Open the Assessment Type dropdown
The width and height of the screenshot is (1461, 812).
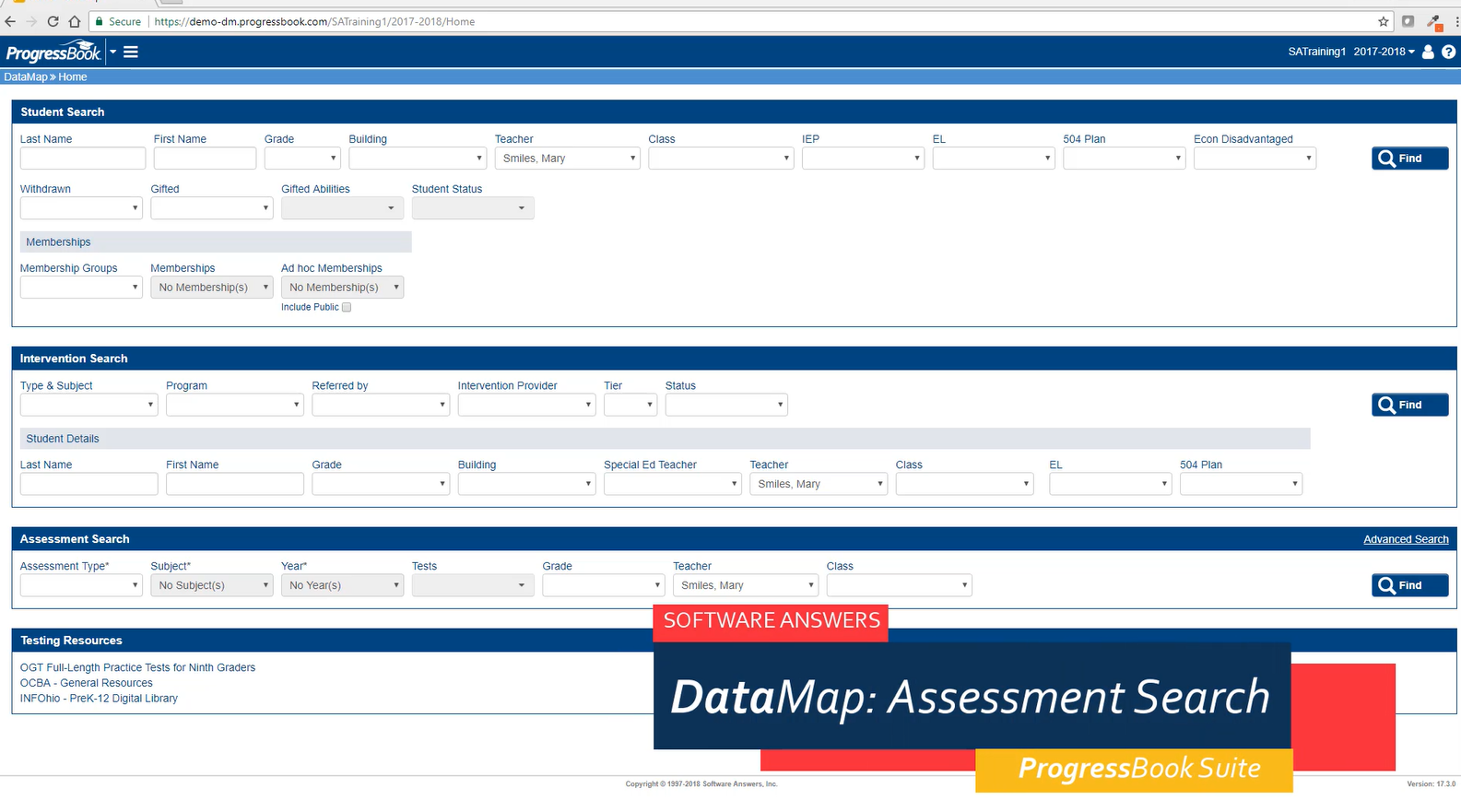point(81,585)
